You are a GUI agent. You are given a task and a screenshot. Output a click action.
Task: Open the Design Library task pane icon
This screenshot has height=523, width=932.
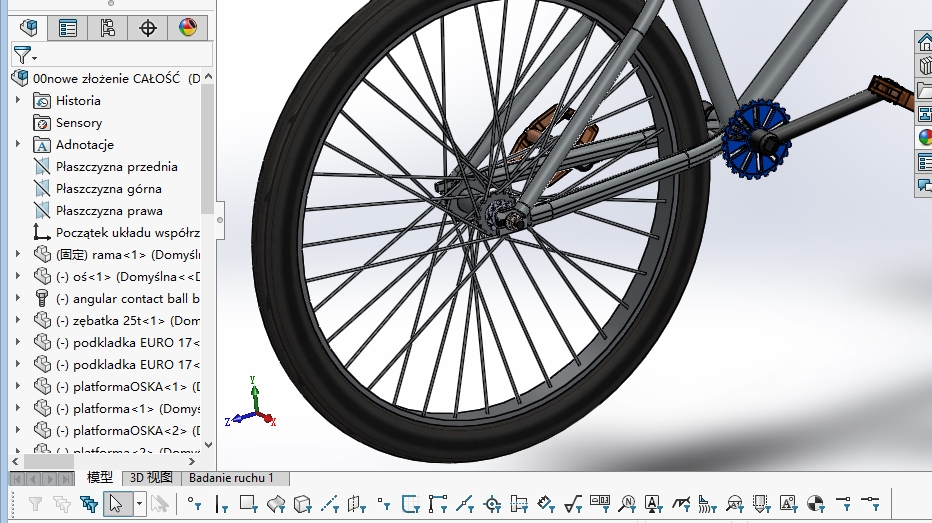[924, 66]
